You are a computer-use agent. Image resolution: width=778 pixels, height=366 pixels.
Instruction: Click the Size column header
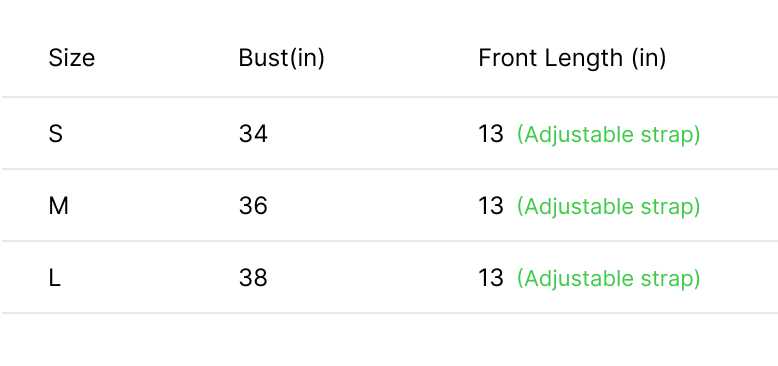point(71,58)
